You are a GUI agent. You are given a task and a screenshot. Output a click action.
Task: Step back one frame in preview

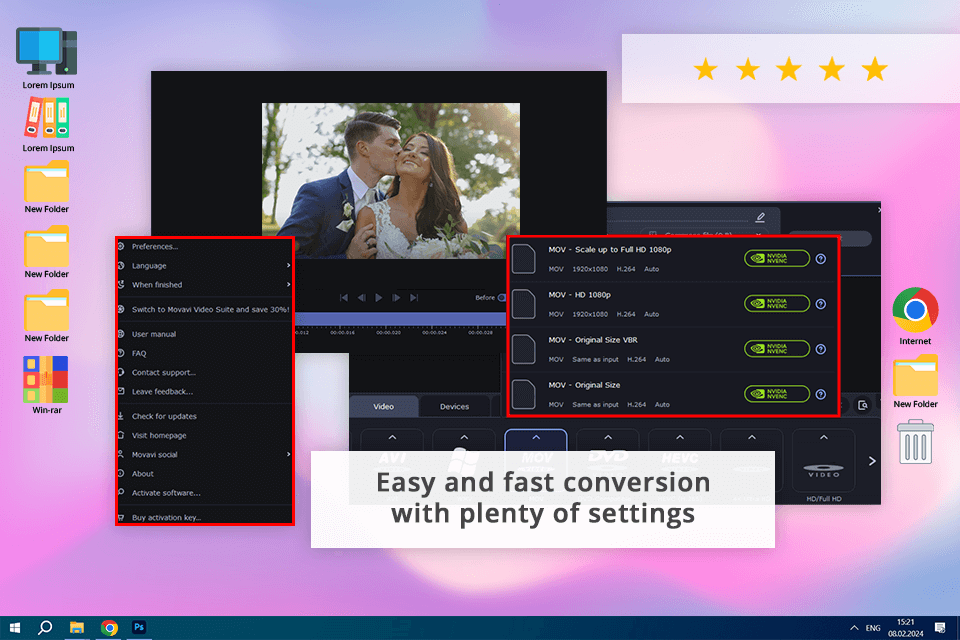(x=361, y=298)
